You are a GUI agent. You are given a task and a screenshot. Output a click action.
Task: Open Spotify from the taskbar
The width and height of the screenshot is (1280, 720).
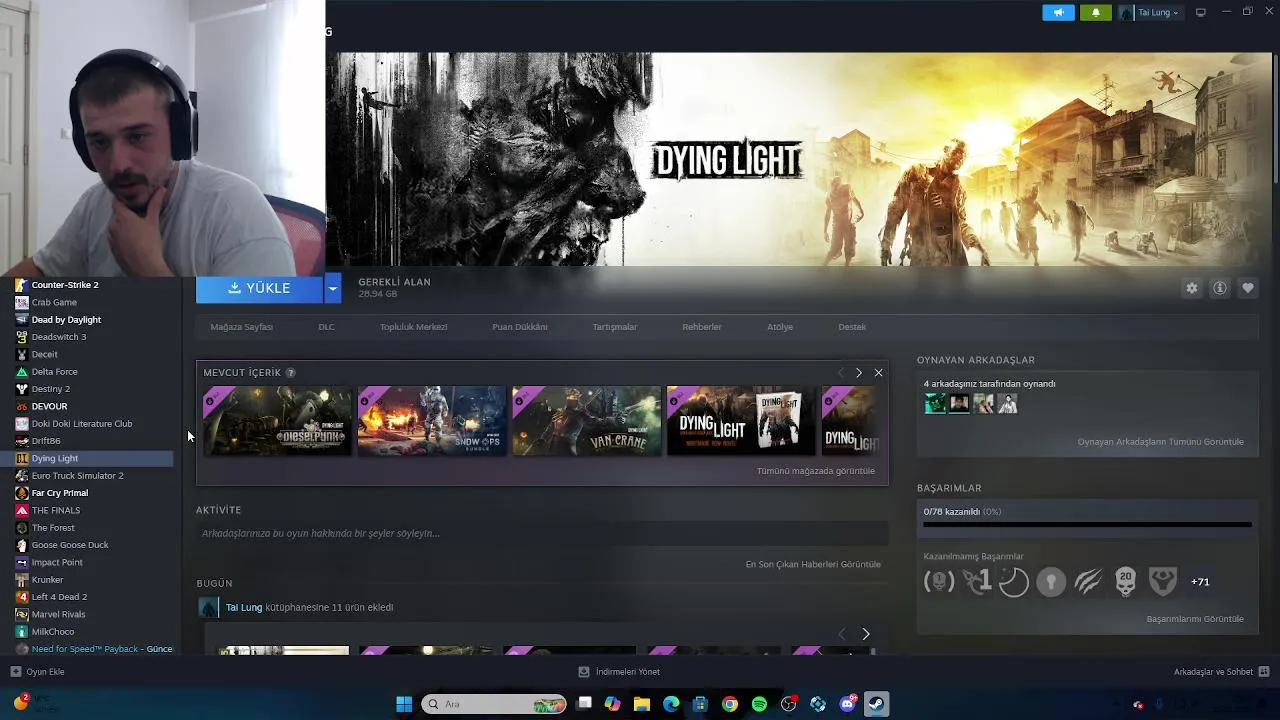click(759, 704)
